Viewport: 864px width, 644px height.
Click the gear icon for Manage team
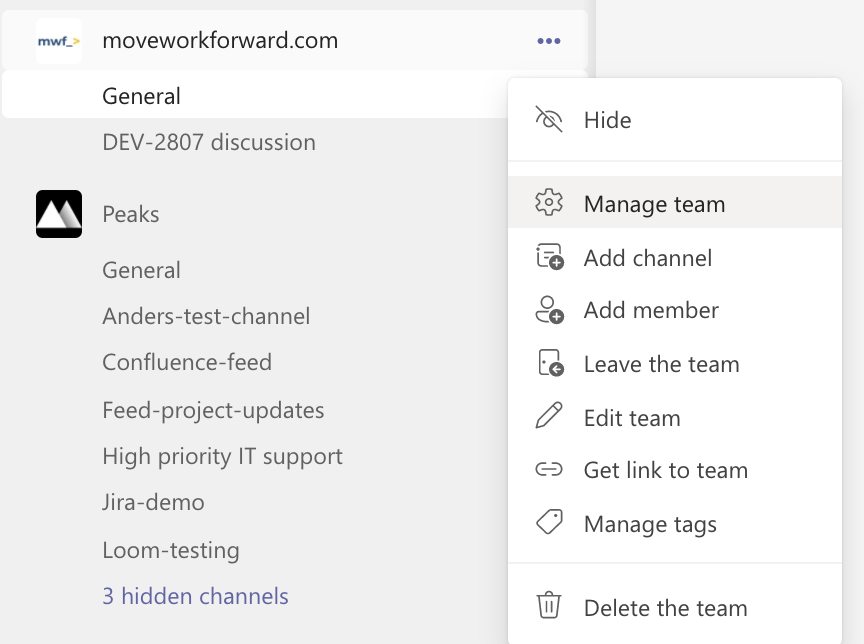(549, 204)
